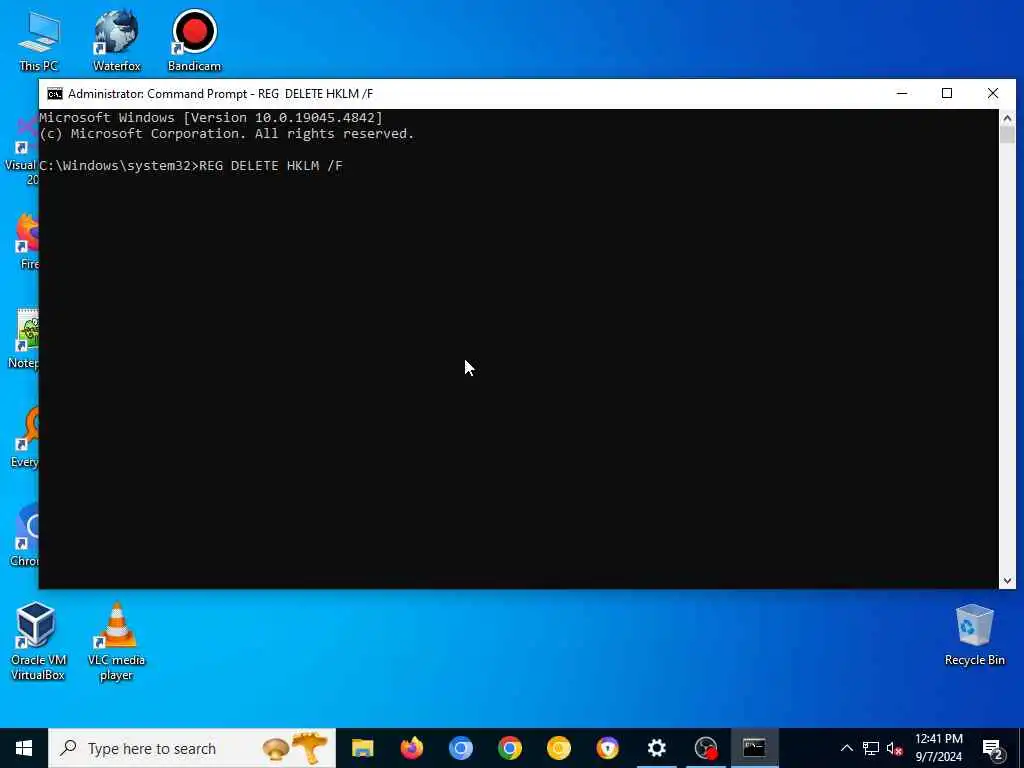1024x768 pixels.
Task: Open Settings gear in the taskbar
Action: 656,748
